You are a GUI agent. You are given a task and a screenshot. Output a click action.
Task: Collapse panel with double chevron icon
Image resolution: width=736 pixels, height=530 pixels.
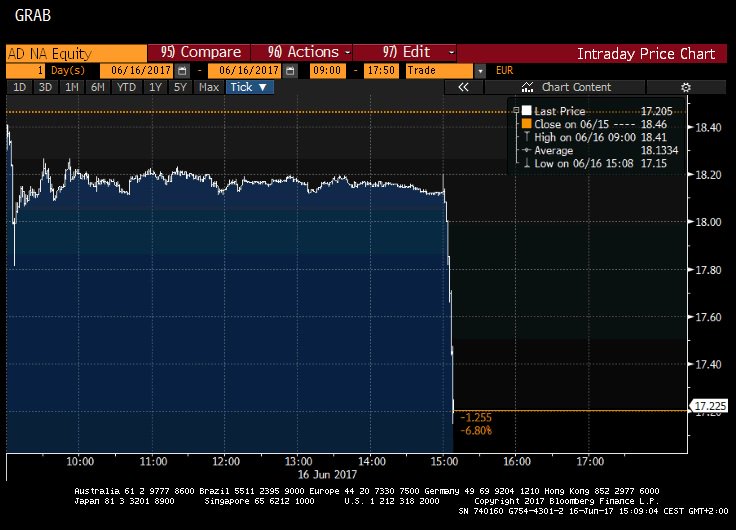(463, 87)
